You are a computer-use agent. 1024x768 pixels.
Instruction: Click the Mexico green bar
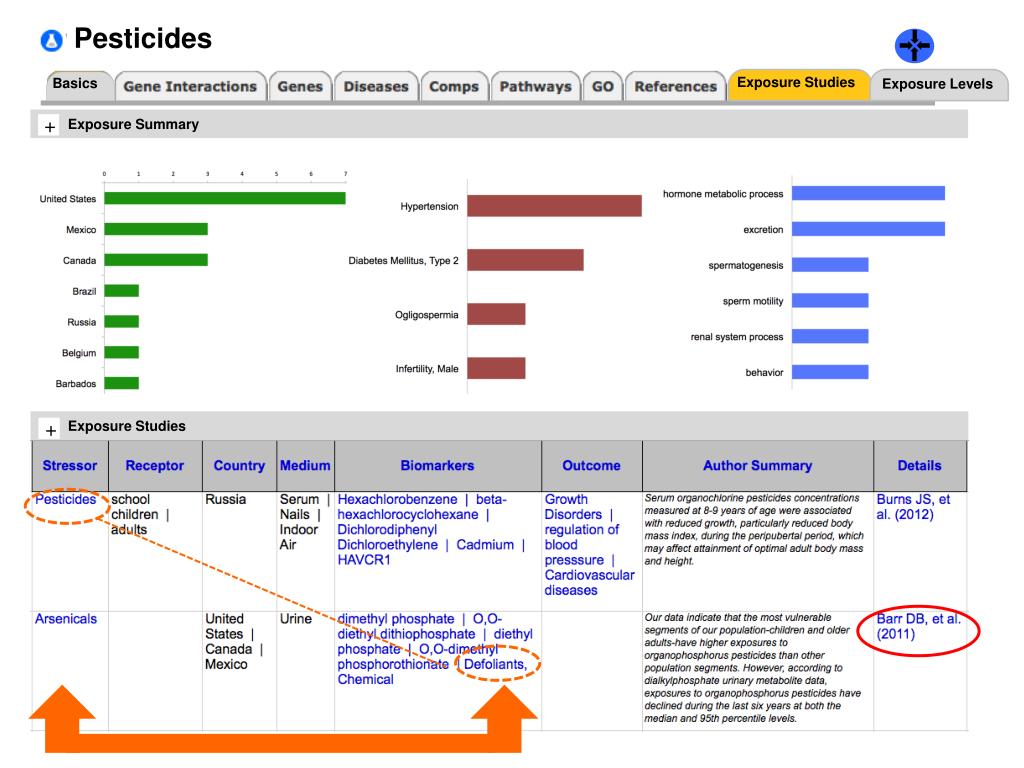[156, 229]
